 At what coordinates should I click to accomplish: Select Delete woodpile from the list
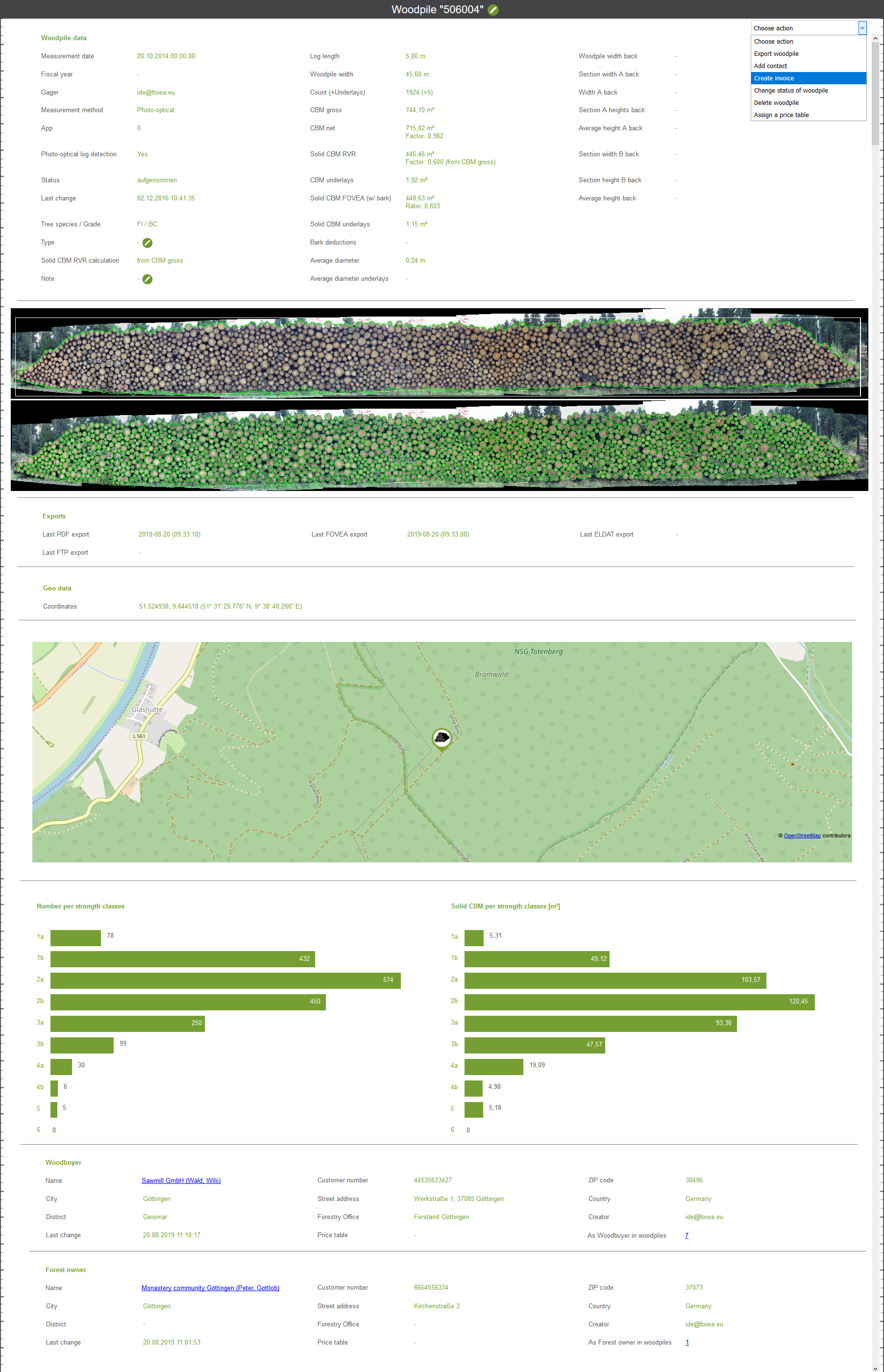(x=776, y=103)
